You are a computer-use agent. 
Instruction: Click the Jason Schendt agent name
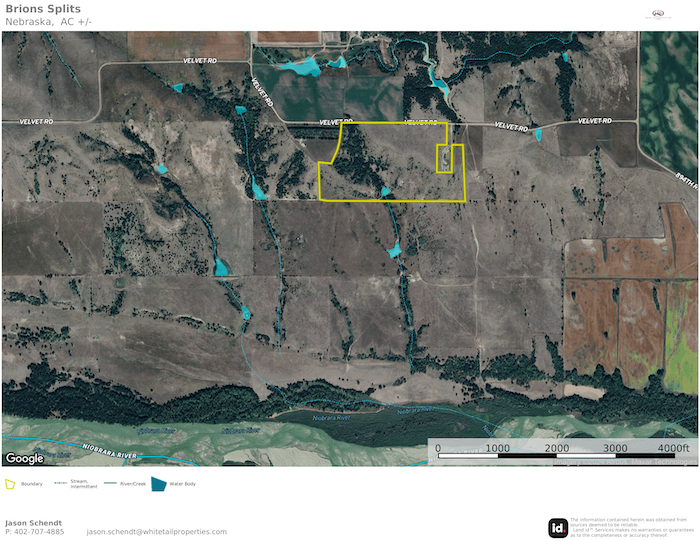[33, 522]
